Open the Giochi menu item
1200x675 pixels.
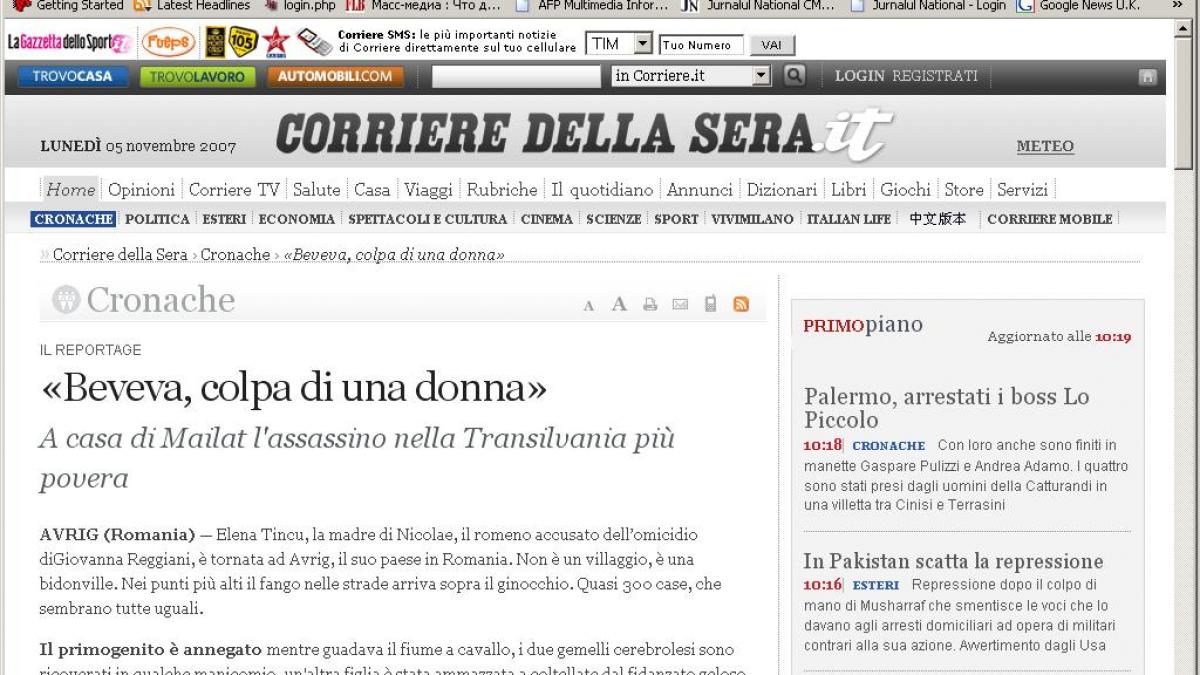(905, 189)
